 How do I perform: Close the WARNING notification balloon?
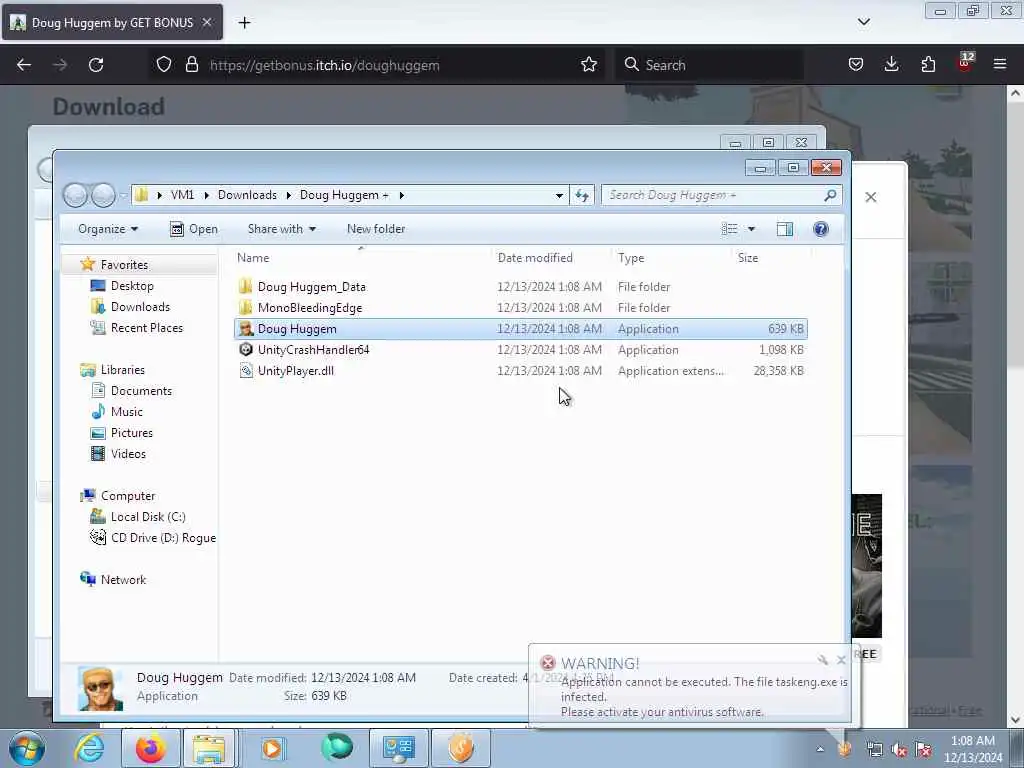pyautogui.click(x=841, y=660)
